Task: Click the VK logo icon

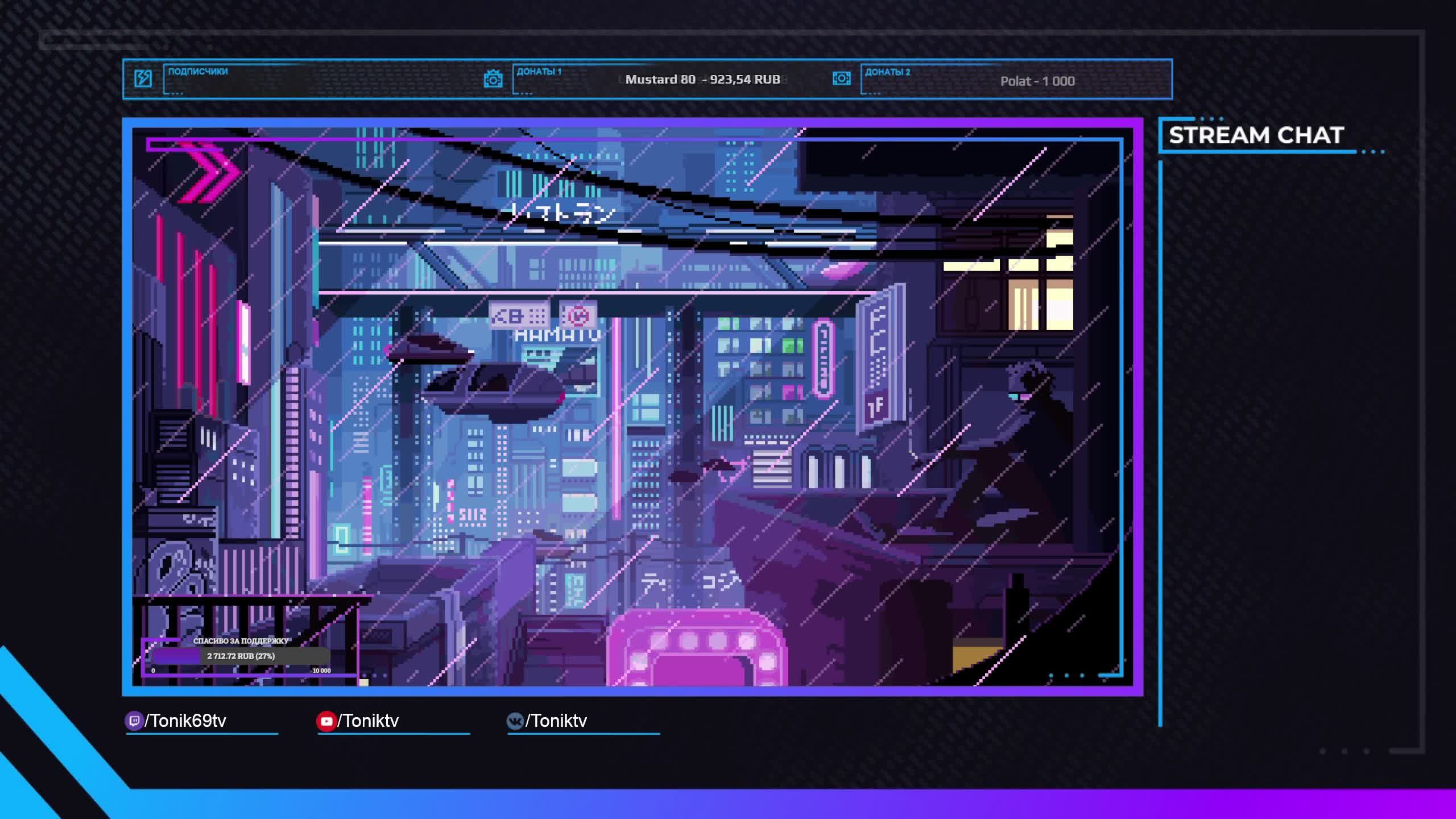Action: tap(515, 721)
